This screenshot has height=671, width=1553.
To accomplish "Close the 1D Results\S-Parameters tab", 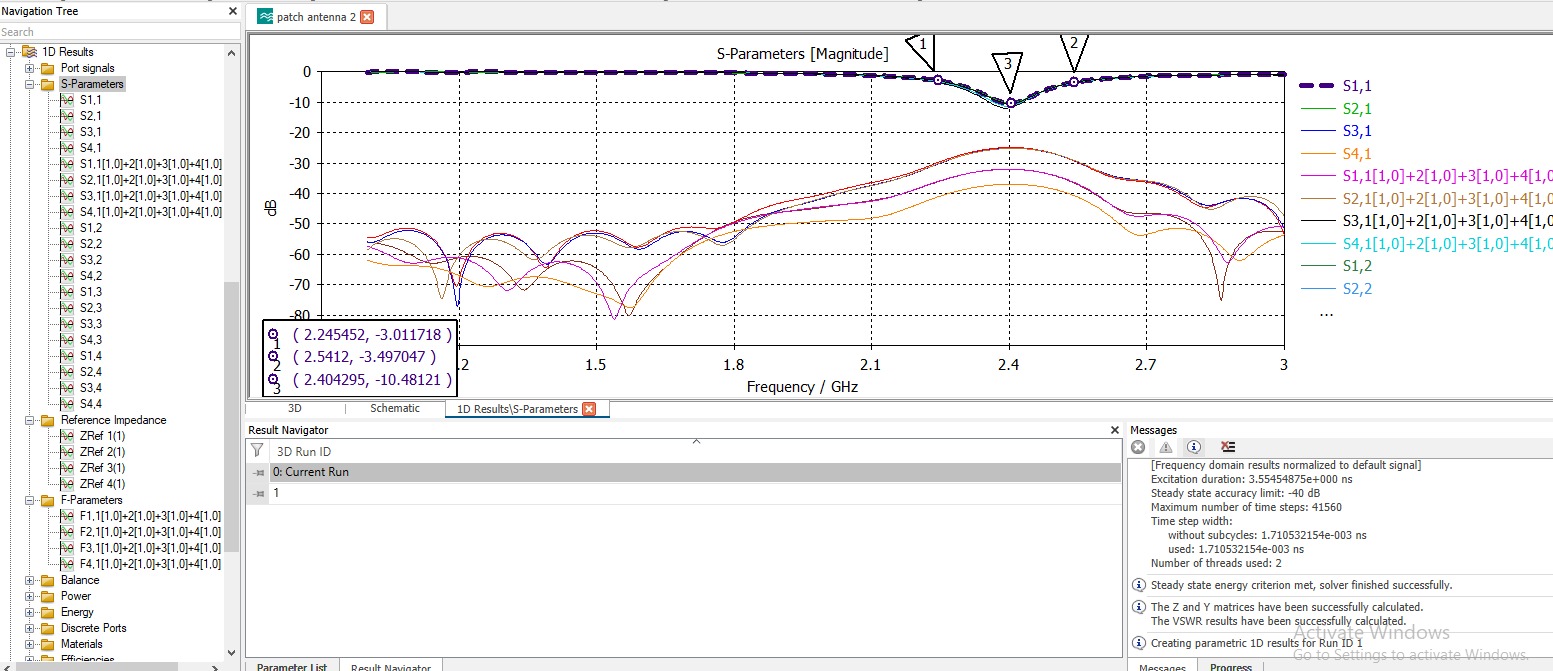I will tap(589, 408).
